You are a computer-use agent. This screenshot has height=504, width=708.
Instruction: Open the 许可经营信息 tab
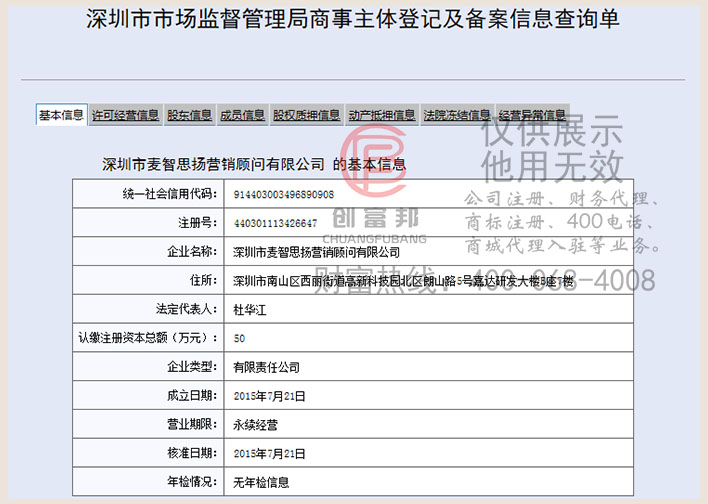126,116
